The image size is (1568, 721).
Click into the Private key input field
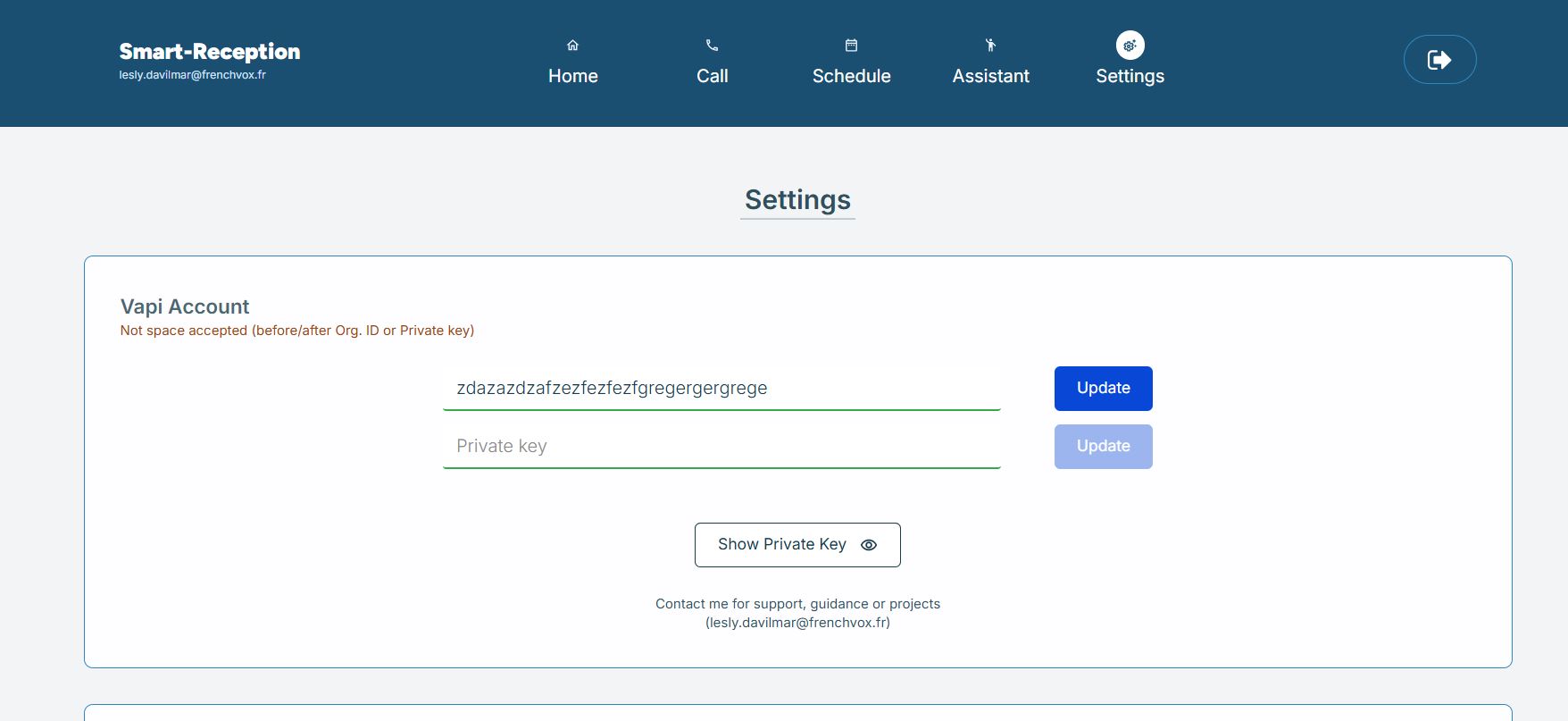coord(721,447)
